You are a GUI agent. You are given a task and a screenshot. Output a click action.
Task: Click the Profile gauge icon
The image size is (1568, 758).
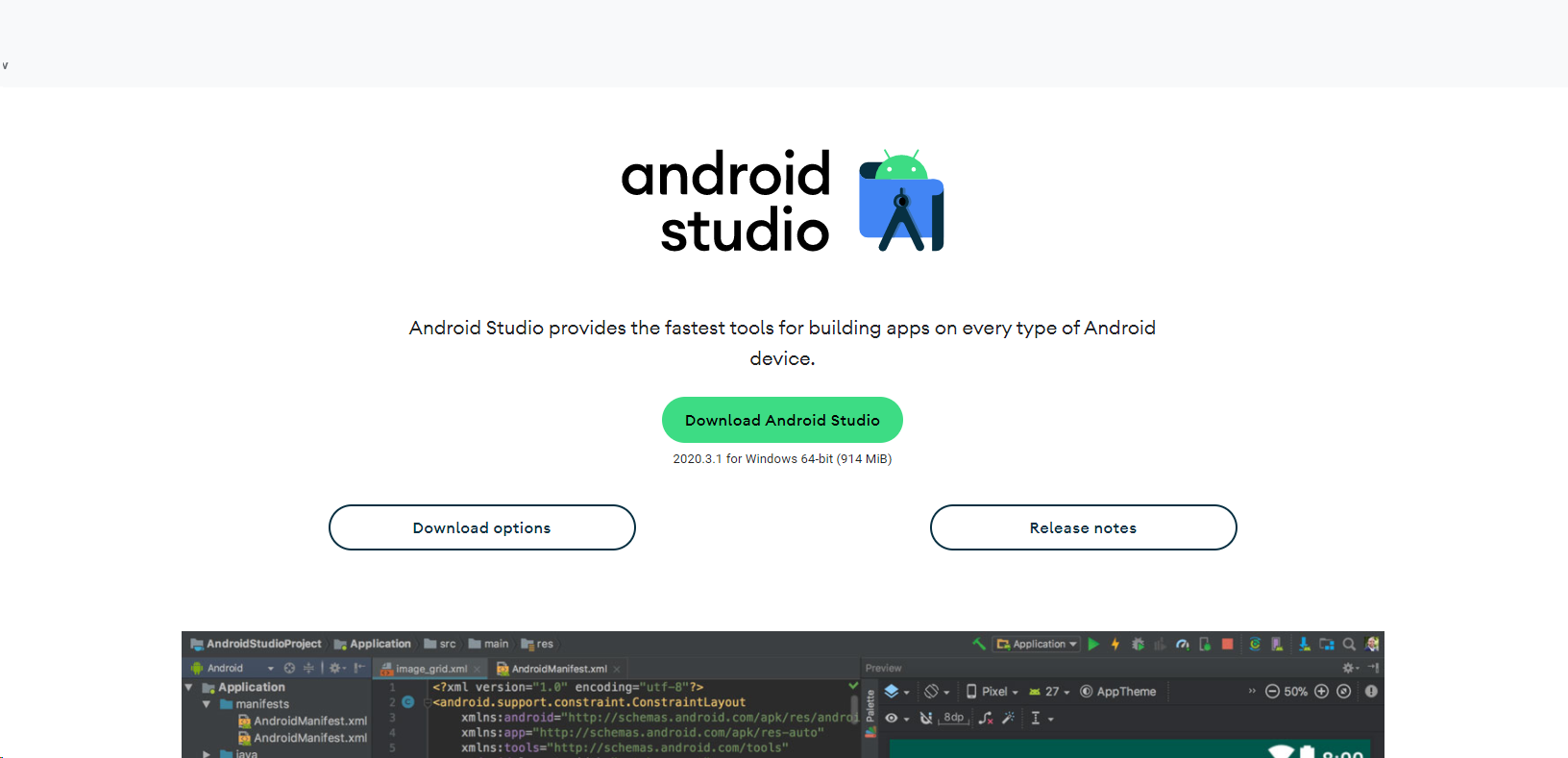(x=1183, y=644)
